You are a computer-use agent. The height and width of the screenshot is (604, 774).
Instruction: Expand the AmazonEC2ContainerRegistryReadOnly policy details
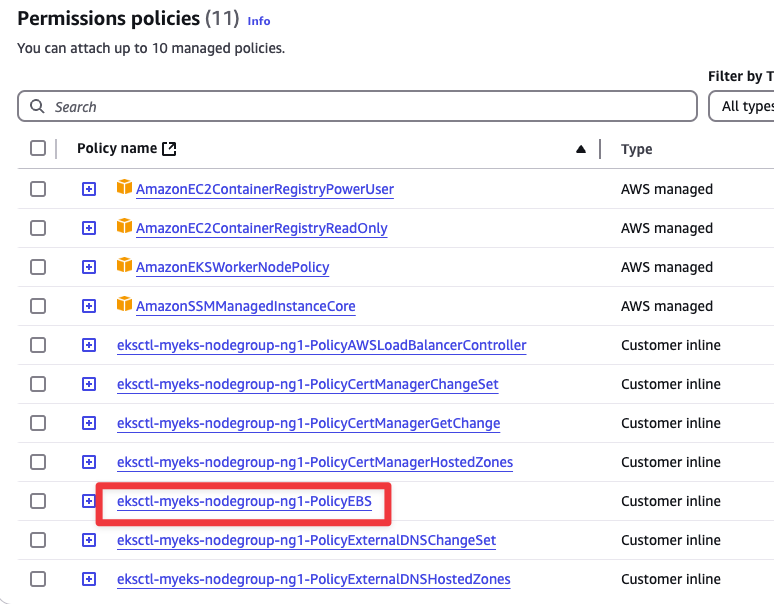[89, 228]
